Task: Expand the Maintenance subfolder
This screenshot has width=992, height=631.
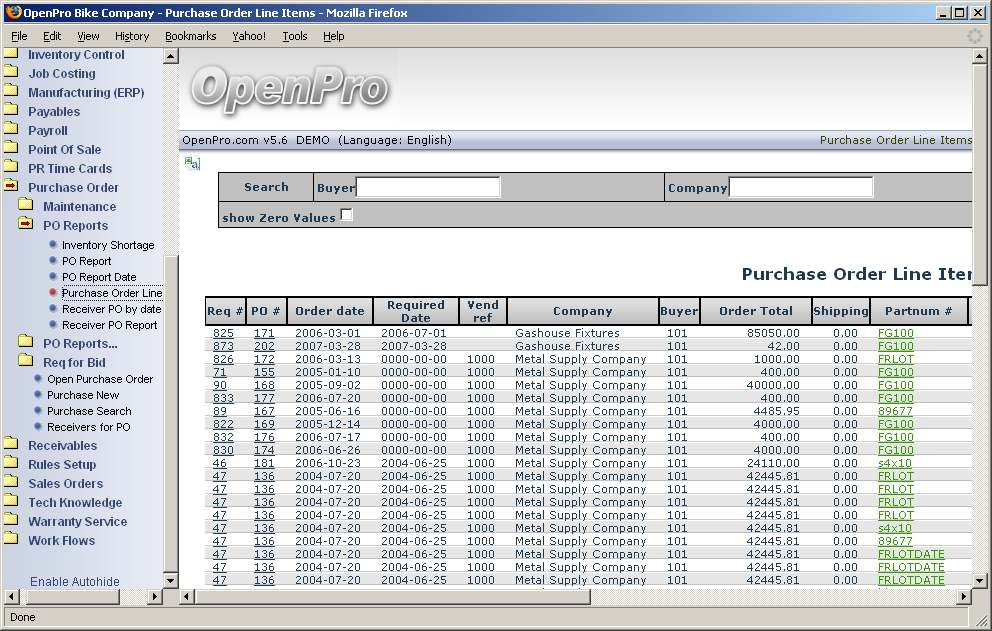Action: 26,206
